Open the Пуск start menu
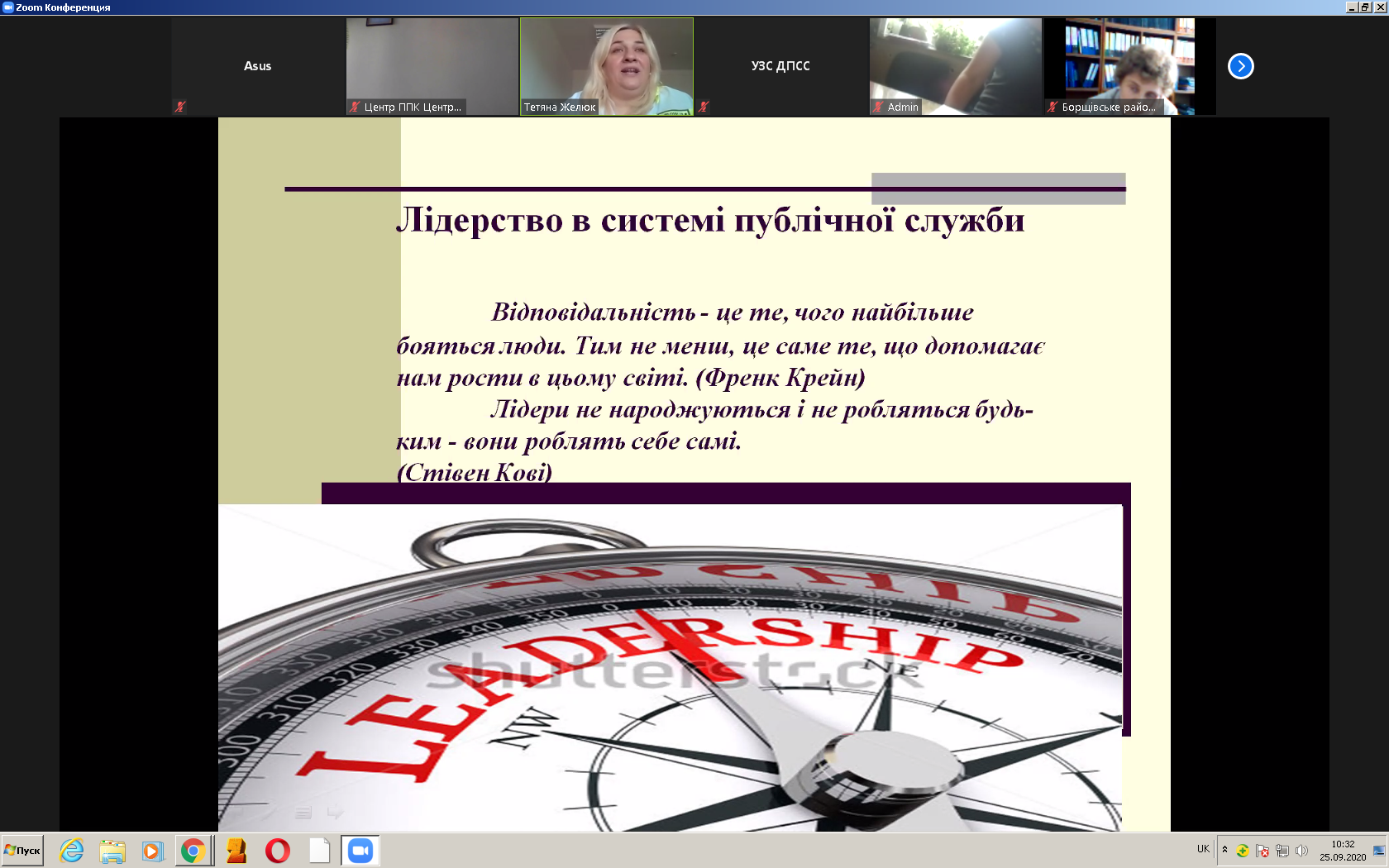The image size is (1389, 868). click(x=22, y=851)
